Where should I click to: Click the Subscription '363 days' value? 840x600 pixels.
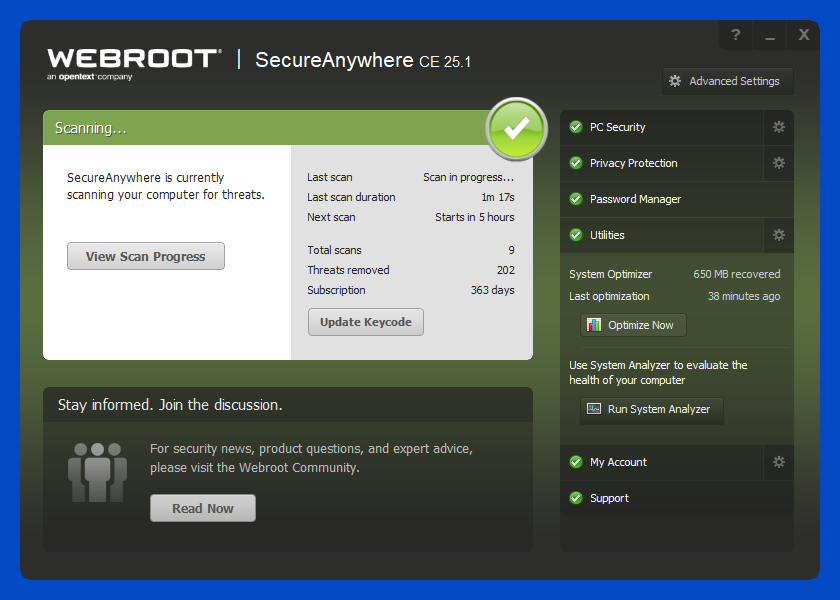click(492, 290)
